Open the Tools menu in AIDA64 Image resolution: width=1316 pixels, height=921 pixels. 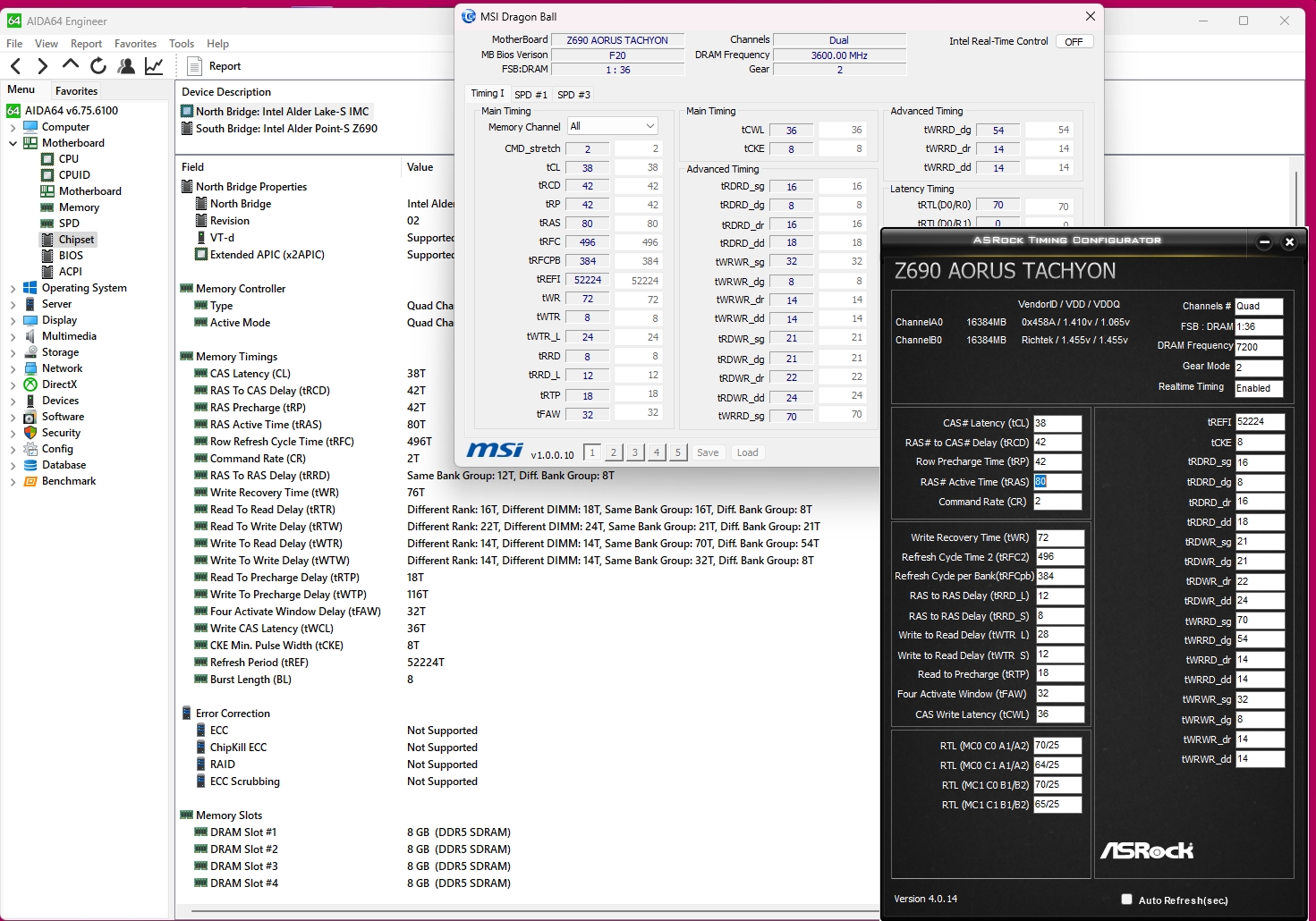[x=182, y=44]
